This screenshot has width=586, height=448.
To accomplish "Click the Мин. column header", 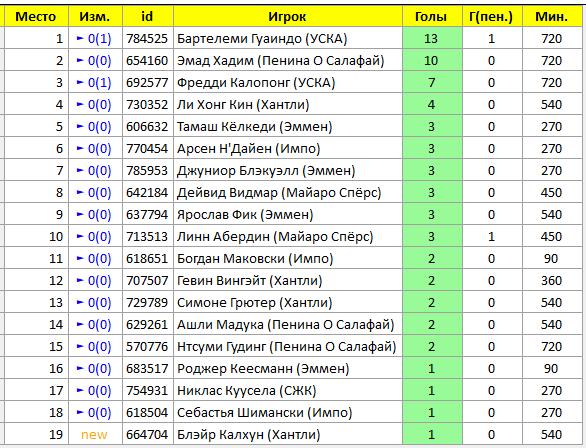I will click(x=552, y=16).
